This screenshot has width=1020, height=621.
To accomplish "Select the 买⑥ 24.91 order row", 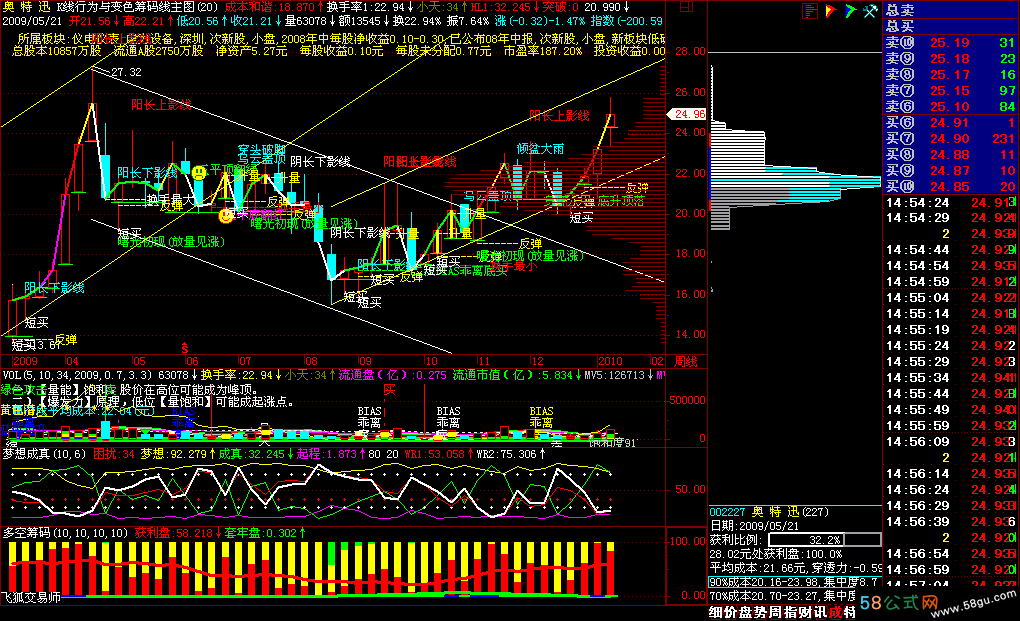I will coord(951,123).
